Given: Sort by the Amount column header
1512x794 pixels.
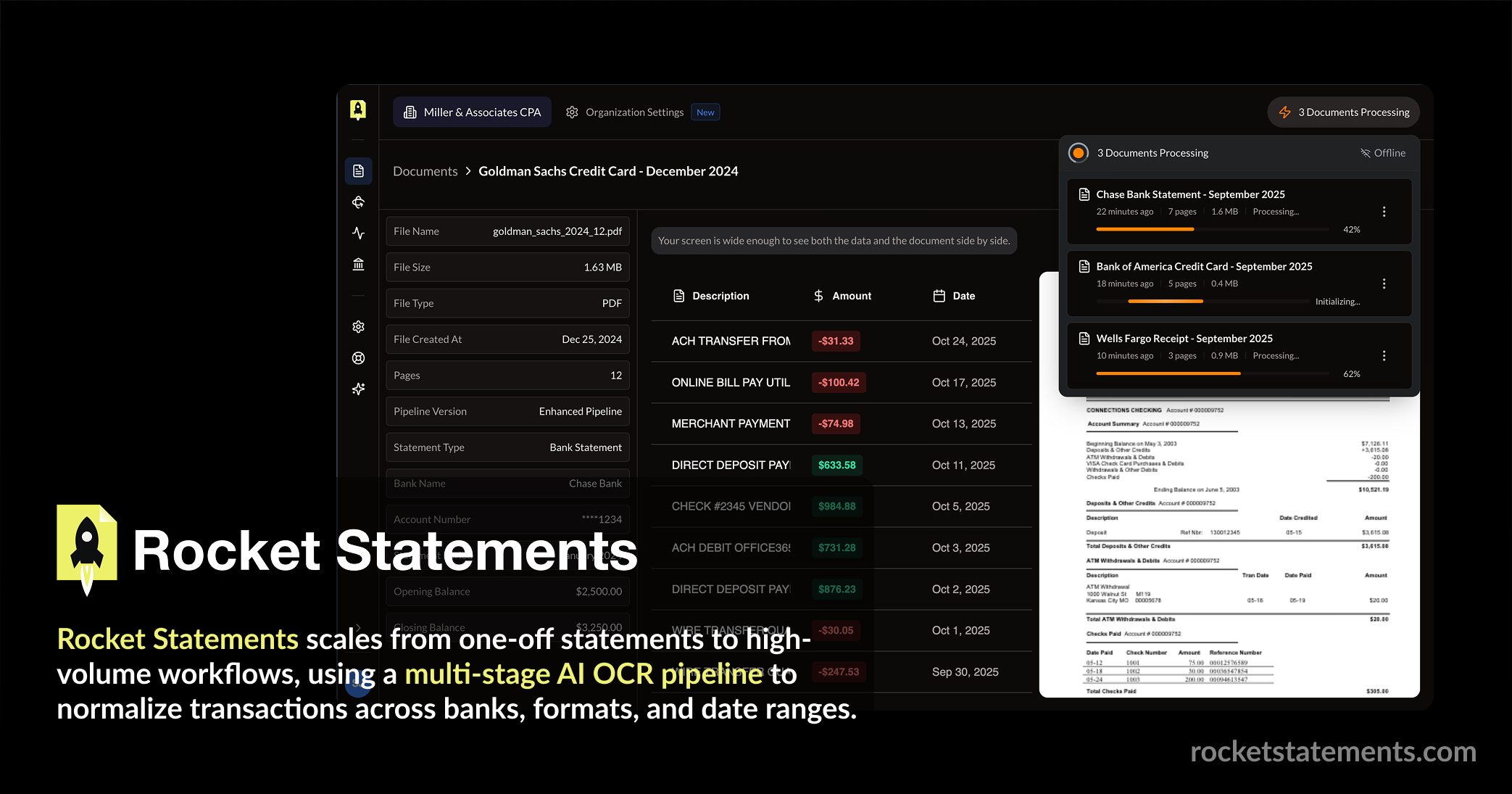Looking at the screenshot, I should [842, 296].
